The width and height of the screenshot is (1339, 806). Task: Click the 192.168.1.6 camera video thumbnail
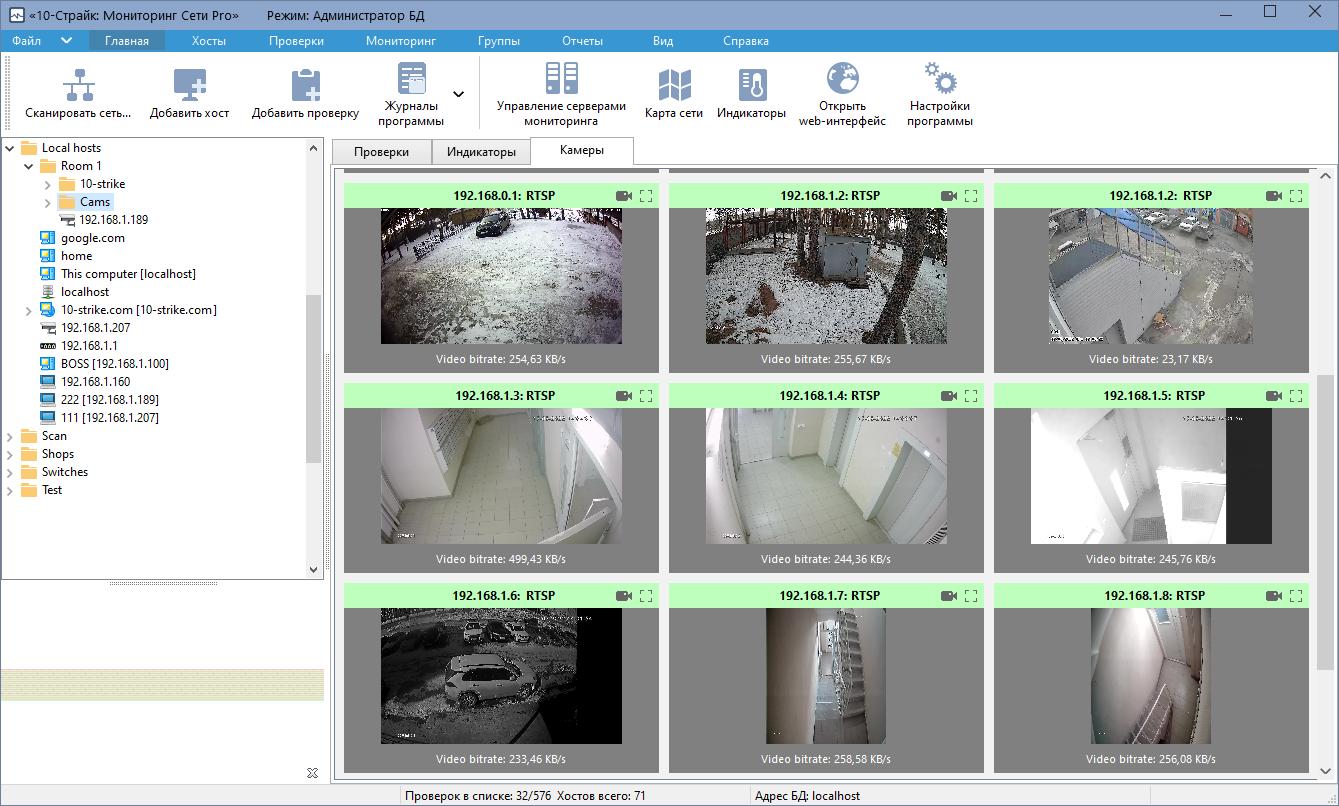[501, 676]
